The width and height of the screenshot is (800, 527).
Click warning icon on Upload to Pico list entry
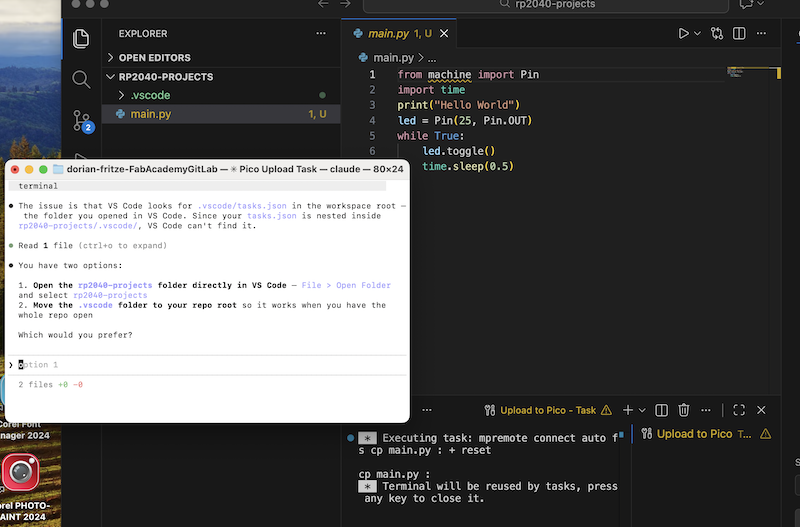click(x=765, y=434)
